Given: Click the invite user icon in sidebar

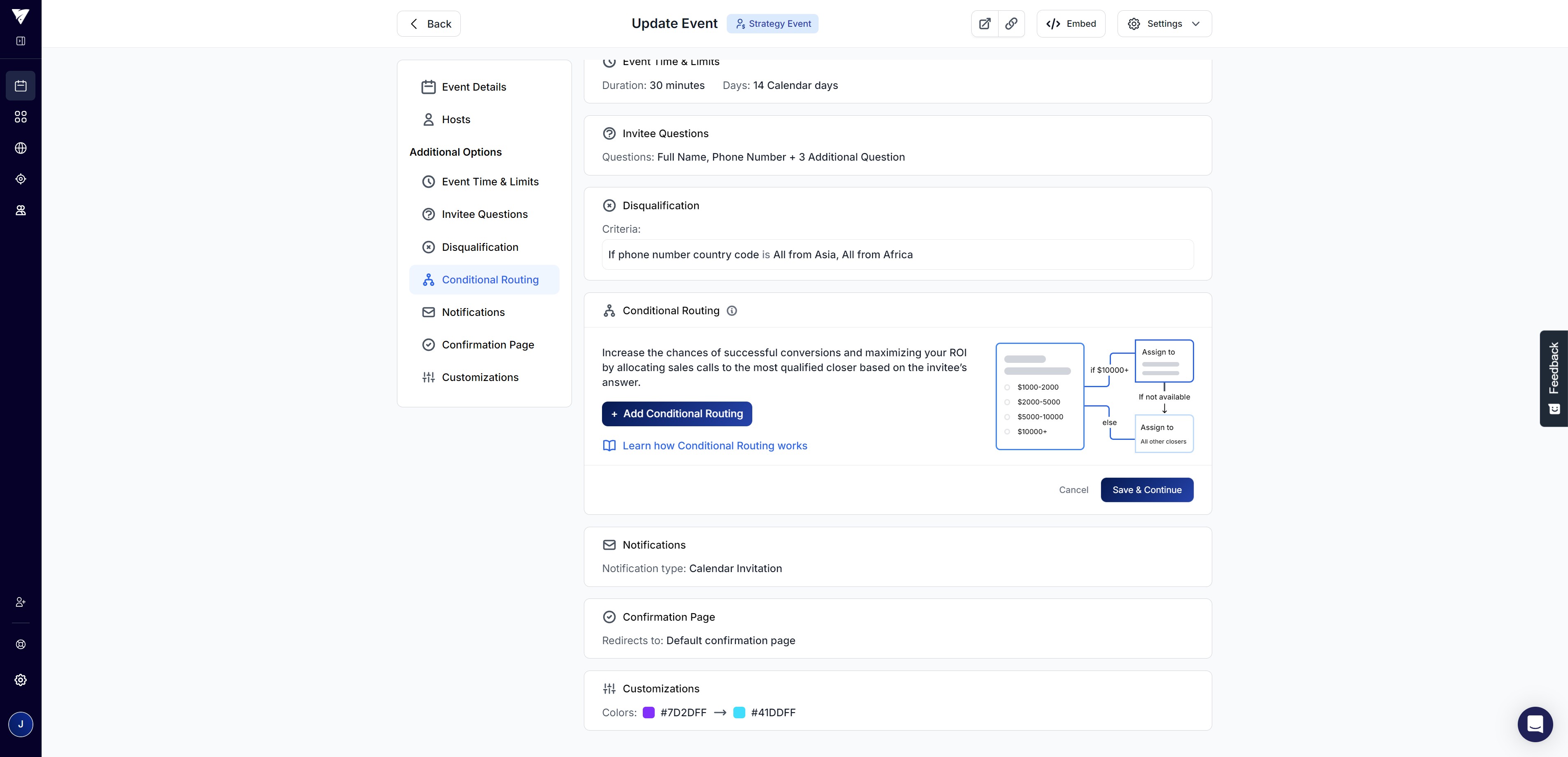Looking at the screenshot, I should [x=21, y=602].
